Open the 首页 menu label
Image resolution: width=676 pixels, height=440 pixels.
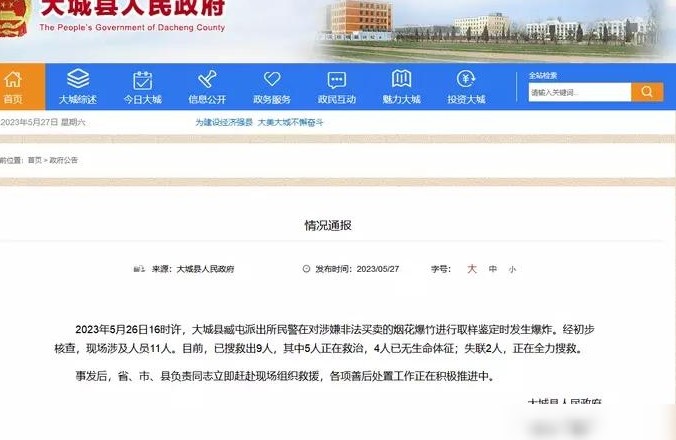(x=13, y=100)
